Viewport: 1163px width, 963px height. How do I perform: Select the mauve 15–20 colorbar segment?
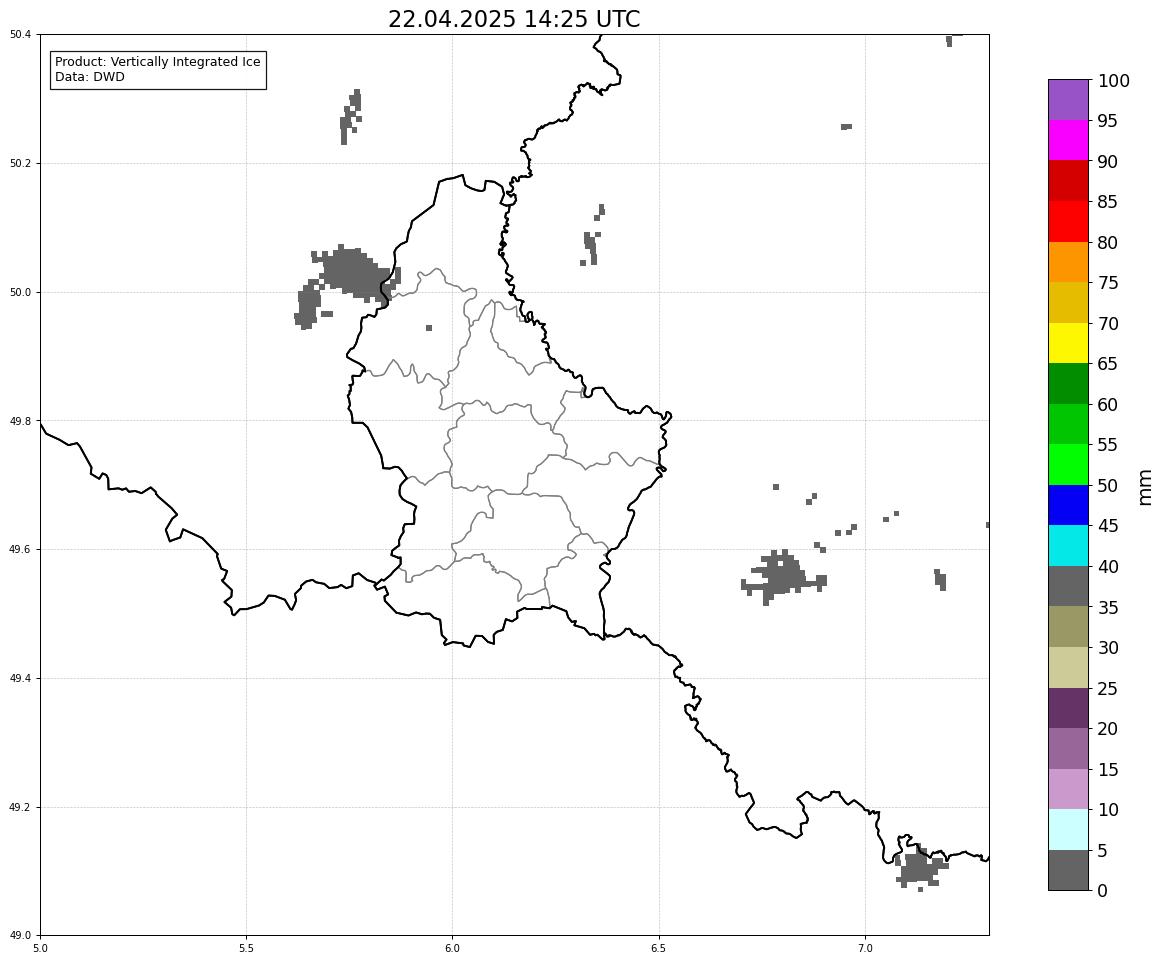[1068, 748]
